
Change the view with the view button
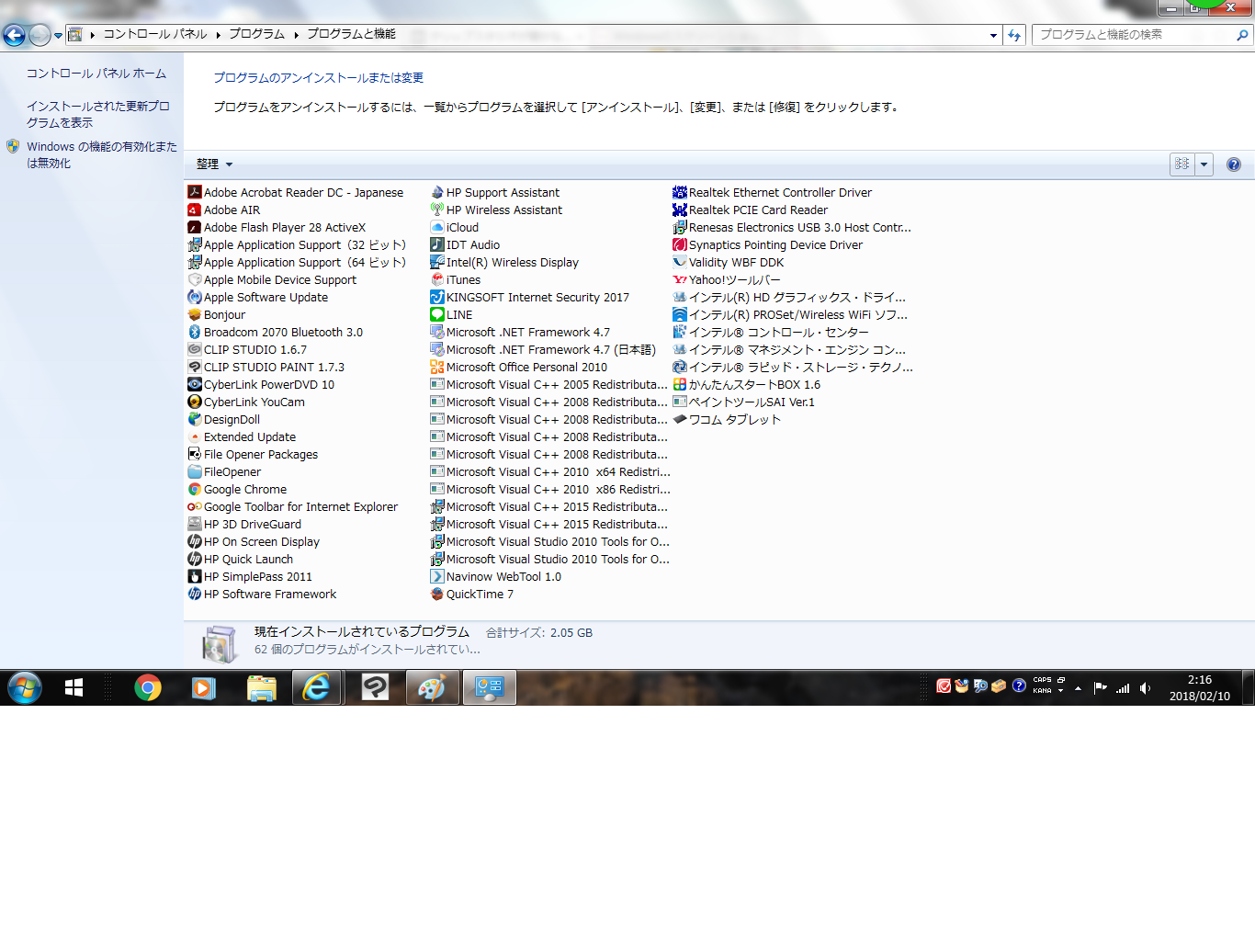click(x=1182, y=164)
